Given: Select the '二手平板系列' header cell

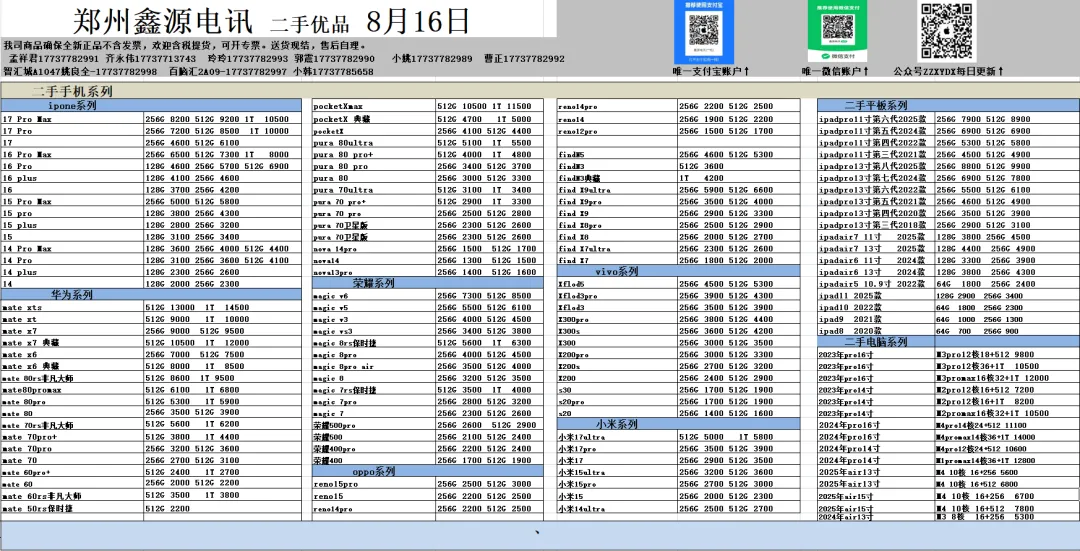Looking at the screenshot, I should [948, 105].
